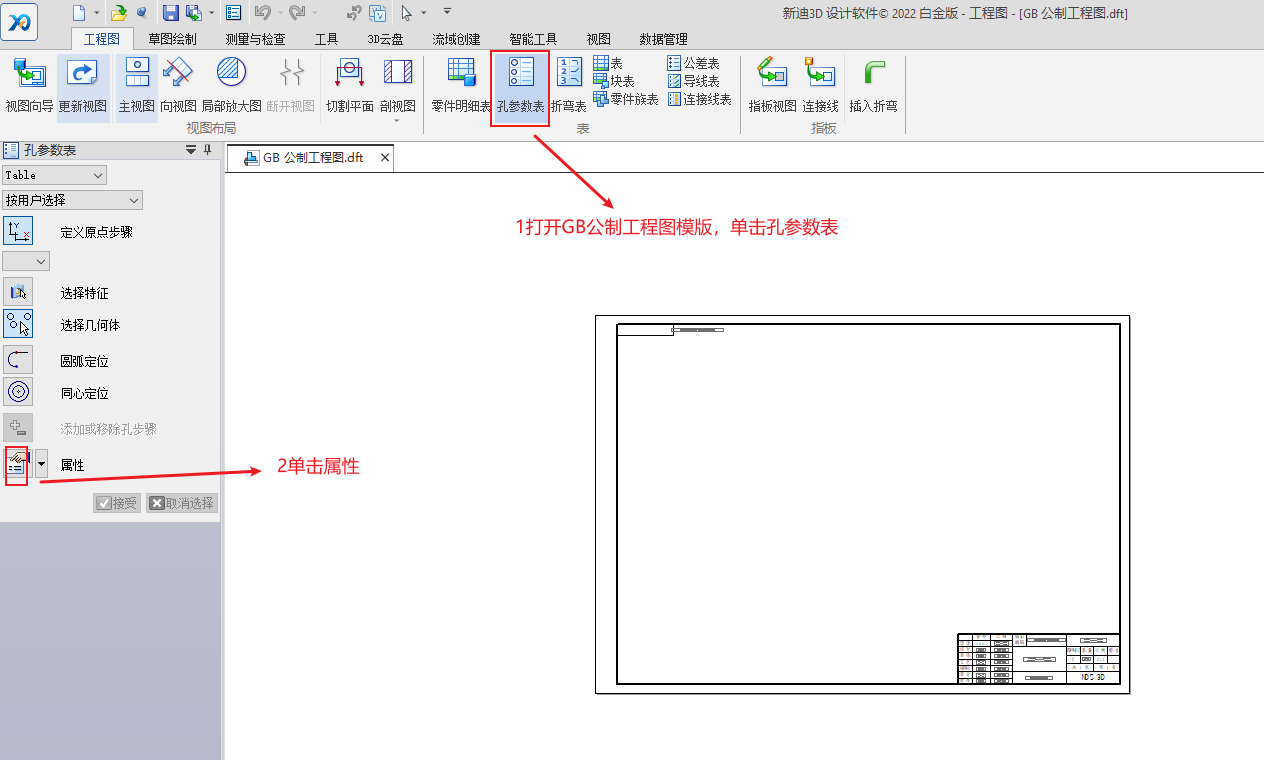Click the 属性 label in panel
This screenshot has height=760, width=1264.
pyautogui.click(x=72, y=465)
